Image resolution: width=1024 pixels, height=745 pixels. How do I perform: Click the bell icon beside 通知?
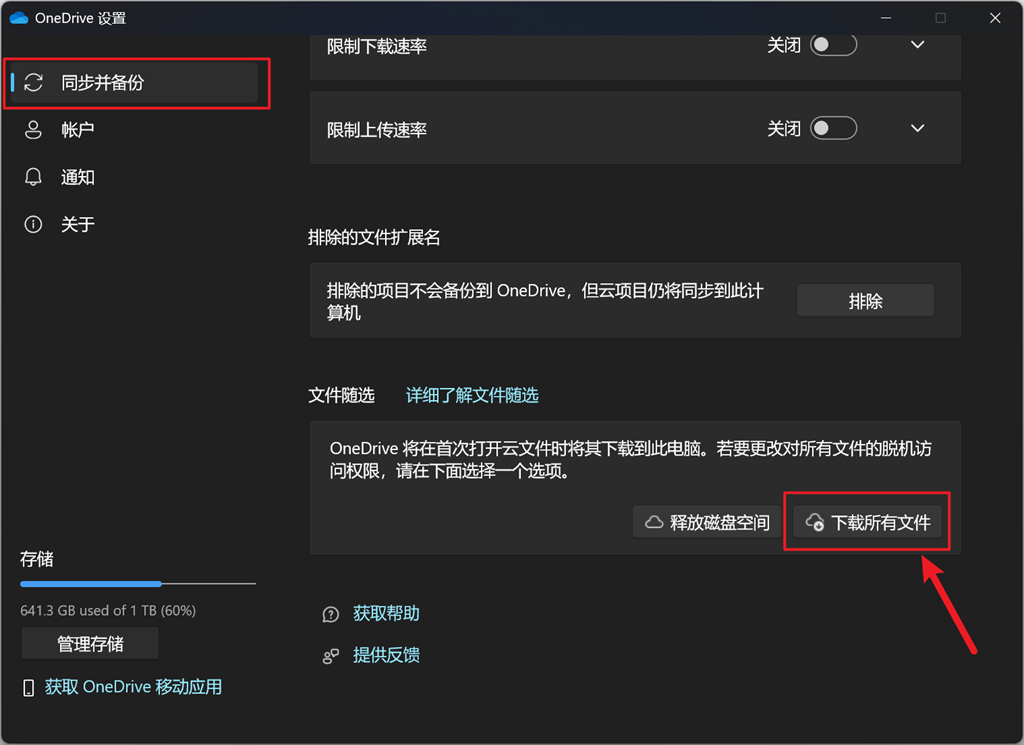(x=33, y=177)
